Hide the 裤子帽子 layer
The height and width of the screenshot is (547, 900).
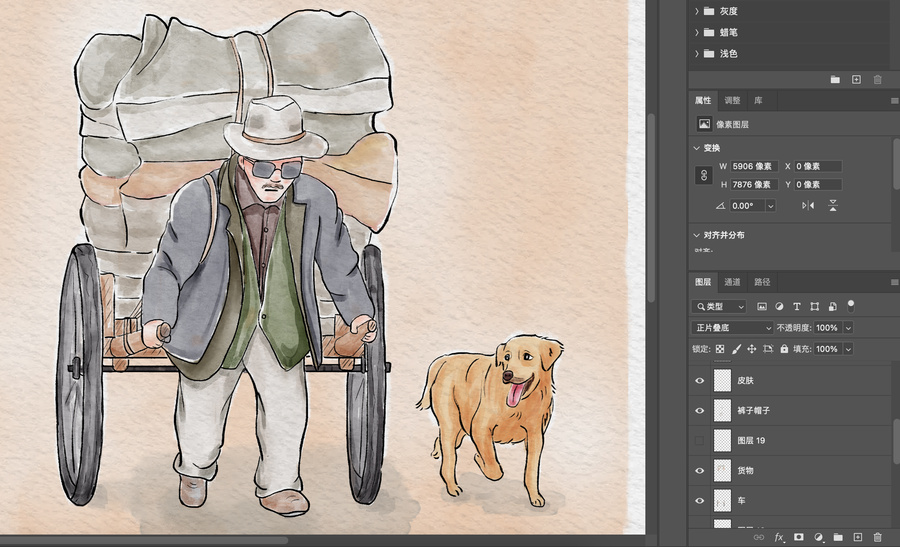click(x=699, y=410)
